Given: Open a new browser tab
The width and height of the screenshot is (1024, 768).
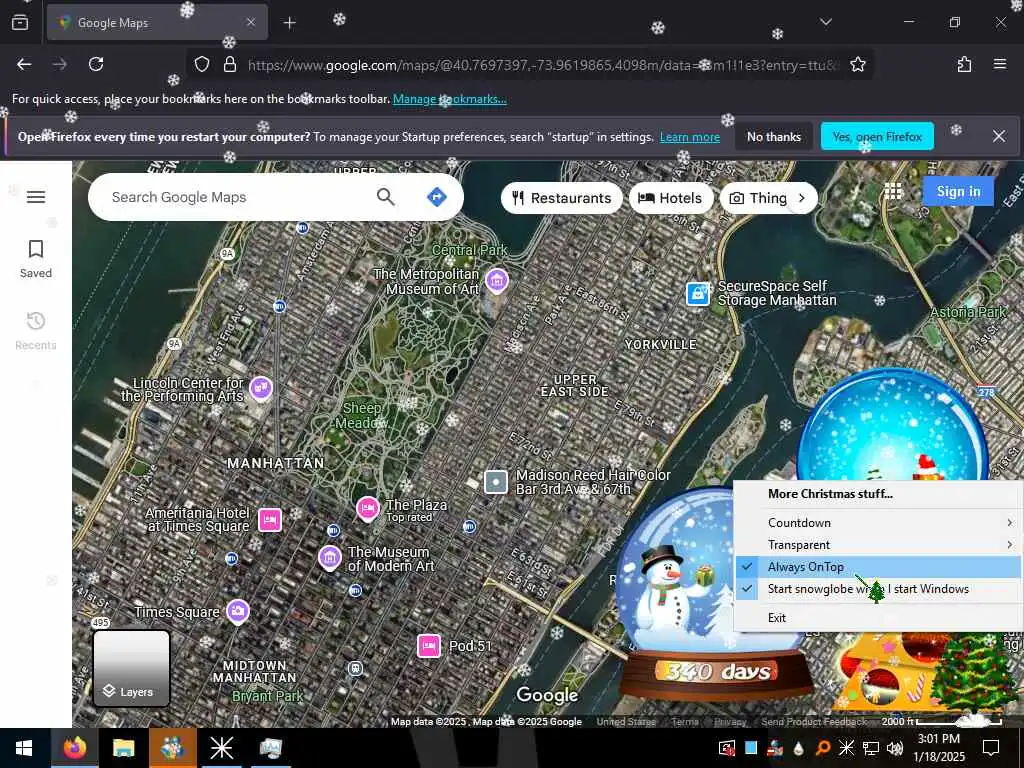Looking at the screenshot, I should click(x=289, y=23).
